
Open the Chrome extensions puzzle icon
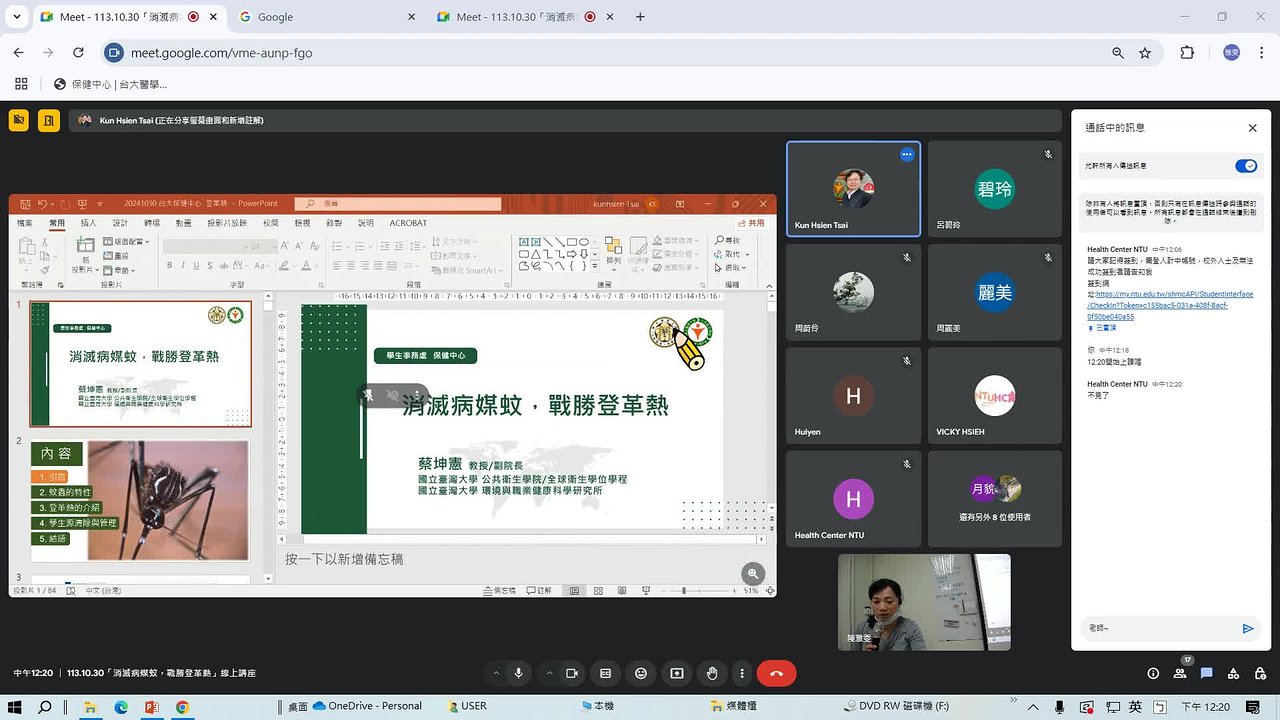(x=1187, y=53)
